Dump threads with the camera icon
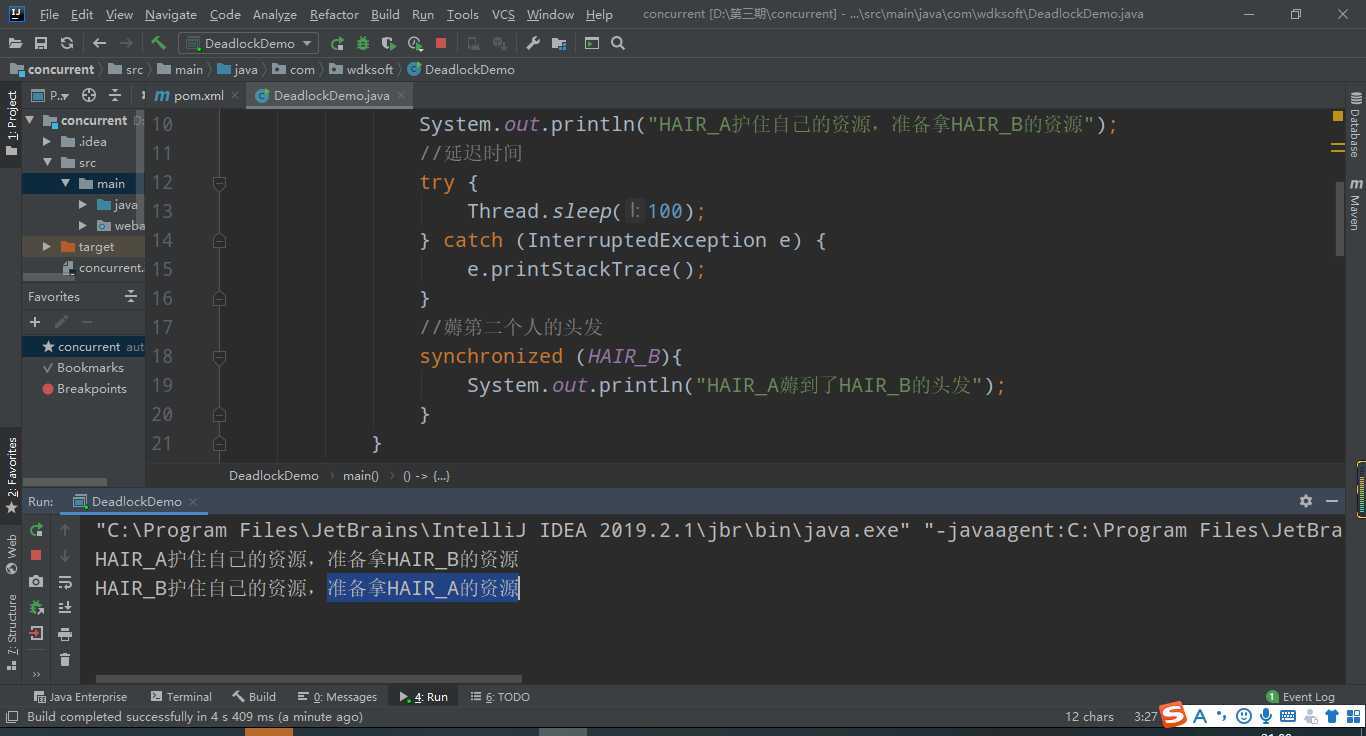Screen dimensions: 1366x736 (x=36, y=581)
